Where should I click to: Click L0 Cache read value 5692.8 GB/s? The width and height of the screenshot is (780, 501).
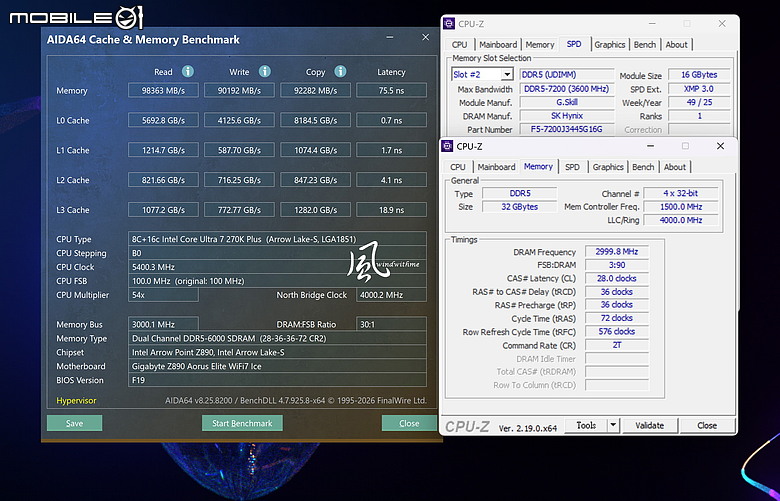pyautogui.click(x=163, y=120)
